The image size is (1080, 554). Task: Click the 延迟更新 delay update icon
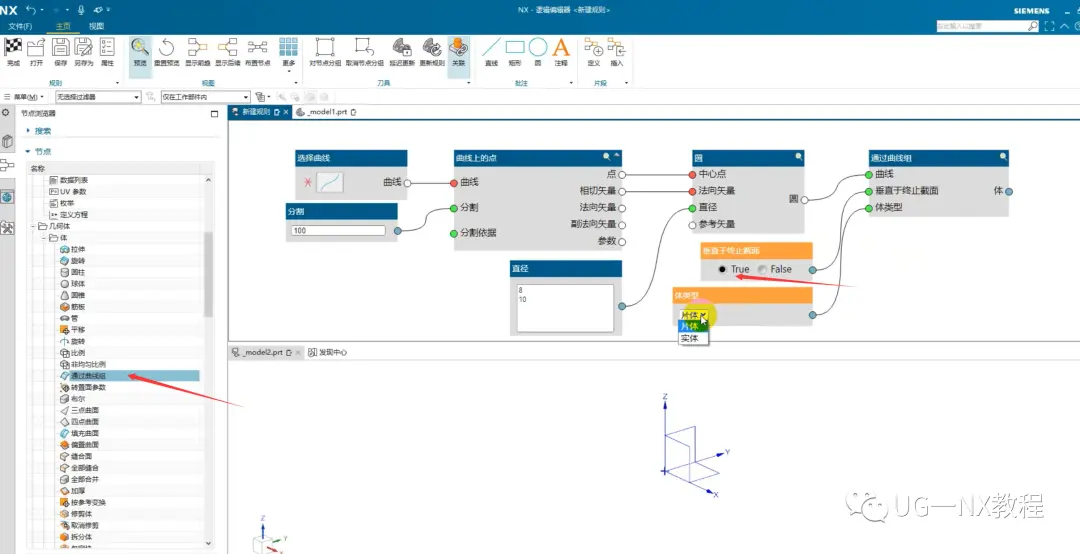click(x=402, y=48)
